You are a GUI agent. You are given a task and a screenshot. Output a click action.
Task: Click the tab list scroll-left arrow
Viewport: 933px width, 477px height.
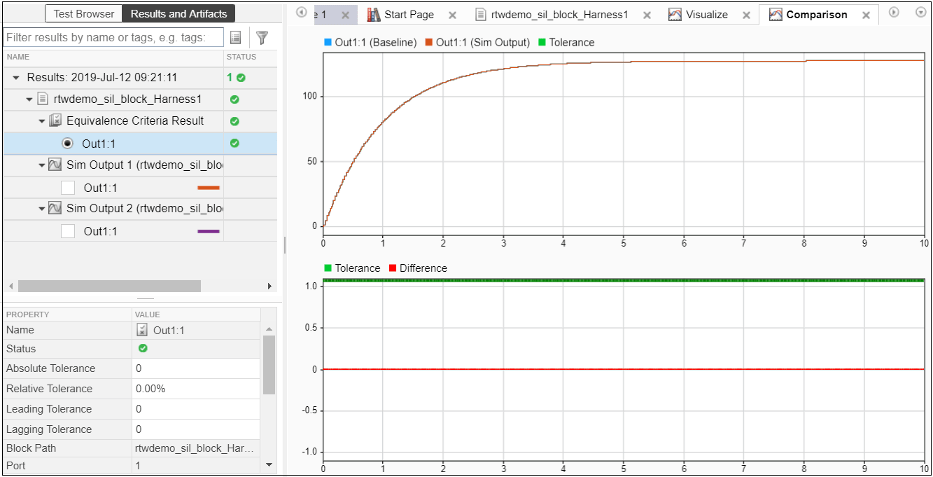pos(301,12)
